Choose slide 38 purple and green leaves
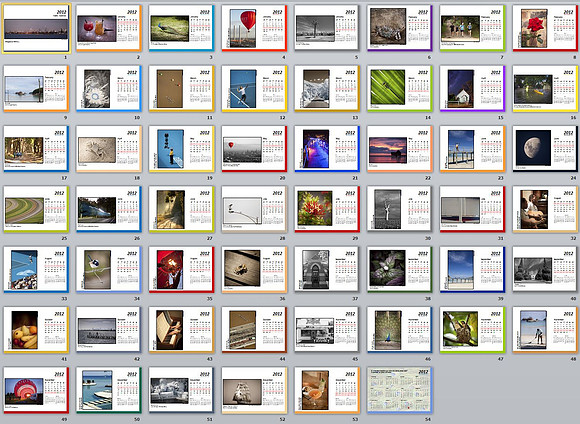 [400, 270]
